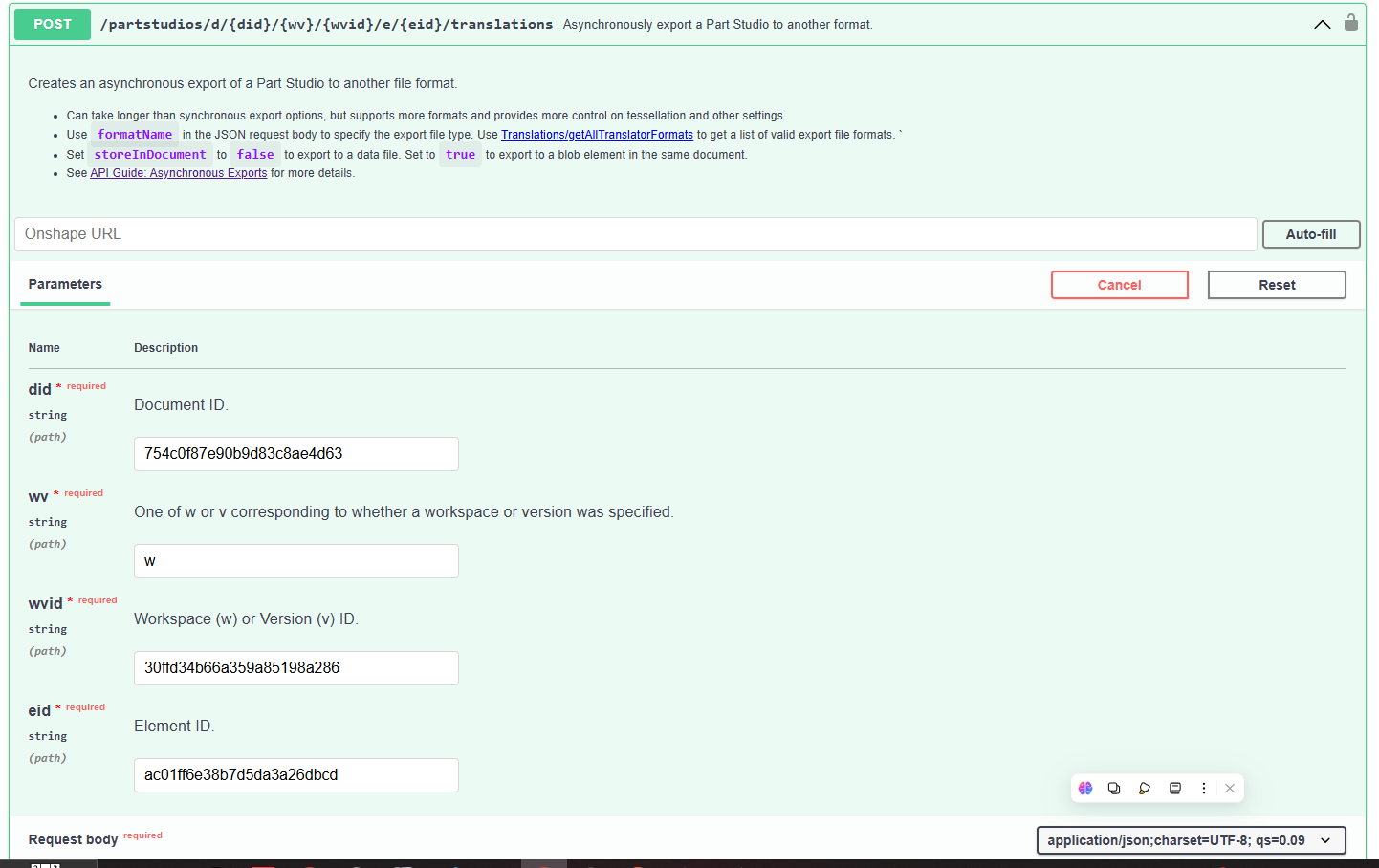
Task: Click the 'true' code text
Action: (460, 155)
